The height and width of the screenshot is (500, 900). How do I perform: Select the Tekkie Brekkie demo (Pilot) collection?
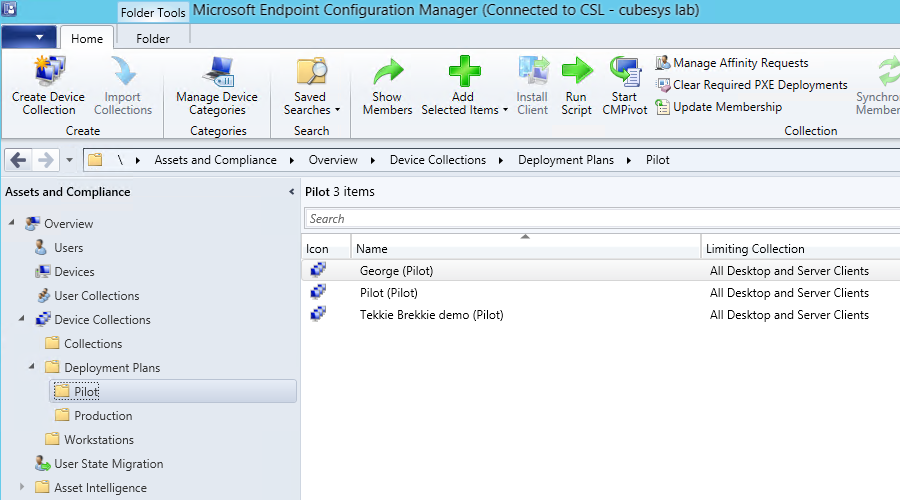431,315
